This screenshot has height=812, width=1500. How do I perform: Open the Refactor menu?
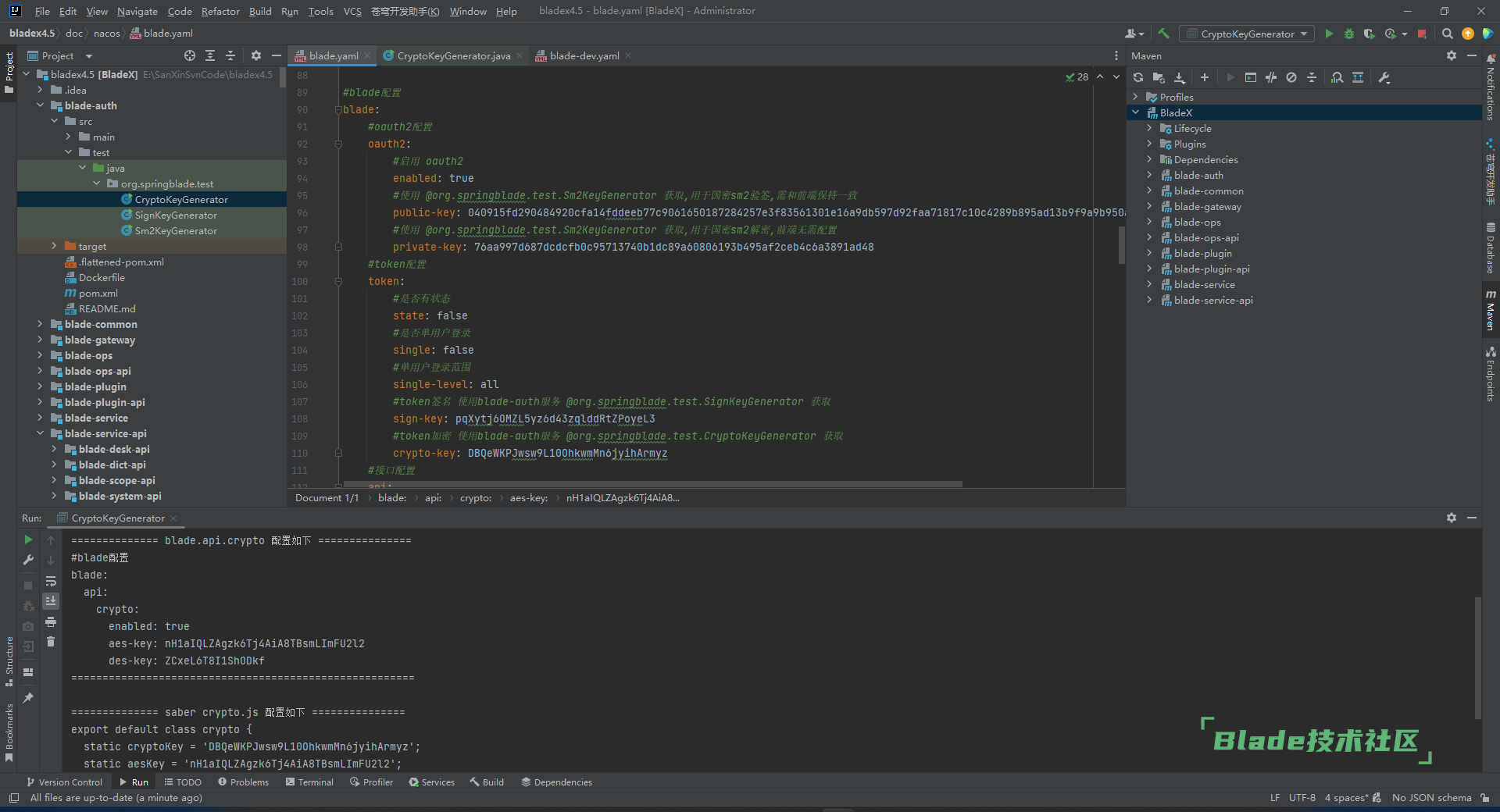click(x=220, y=11)
